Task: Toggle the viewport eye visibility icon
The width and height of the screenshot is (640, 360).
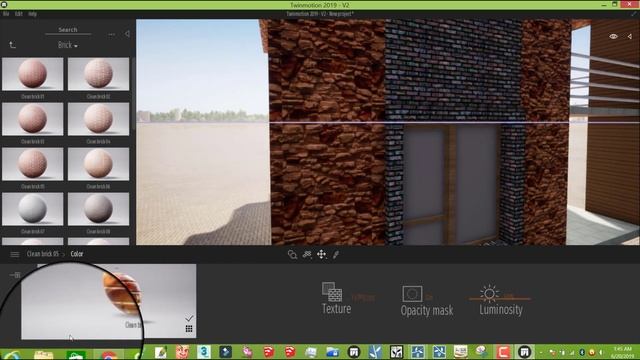Action: click(x=613, y=36)
